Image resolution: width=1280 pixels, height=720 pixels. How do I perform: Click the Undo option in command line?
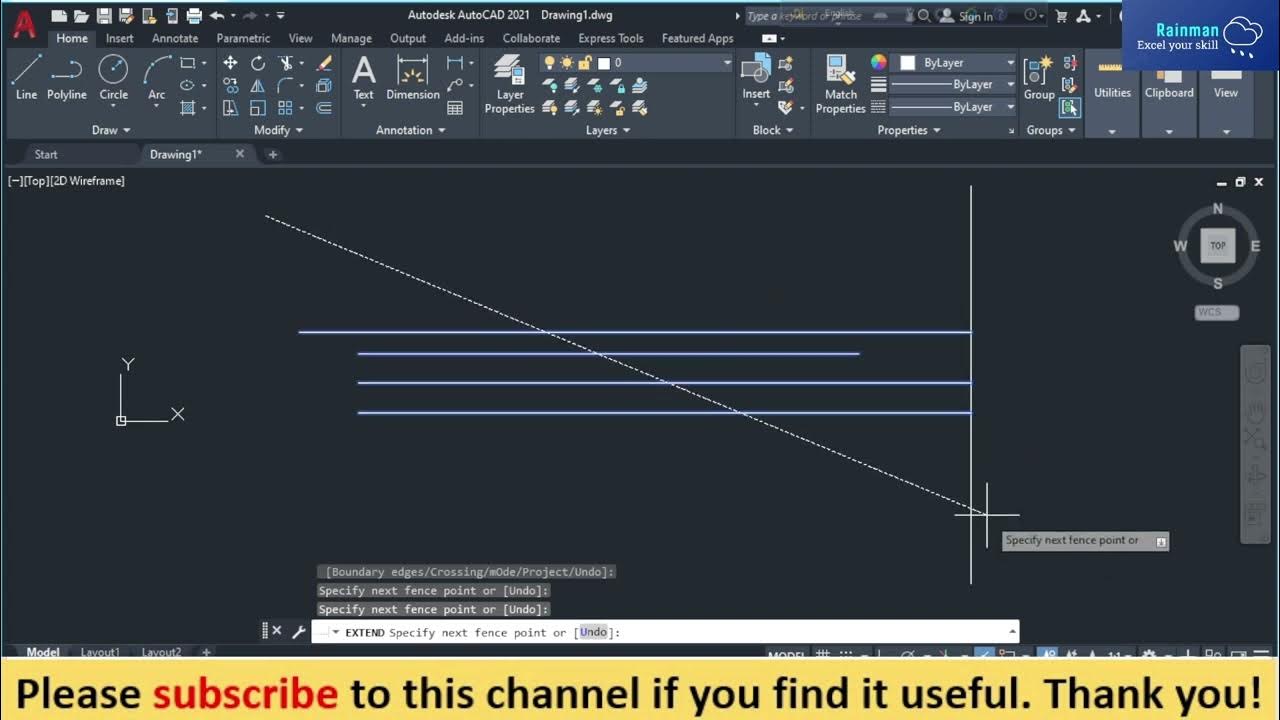(x=593, y=632)
